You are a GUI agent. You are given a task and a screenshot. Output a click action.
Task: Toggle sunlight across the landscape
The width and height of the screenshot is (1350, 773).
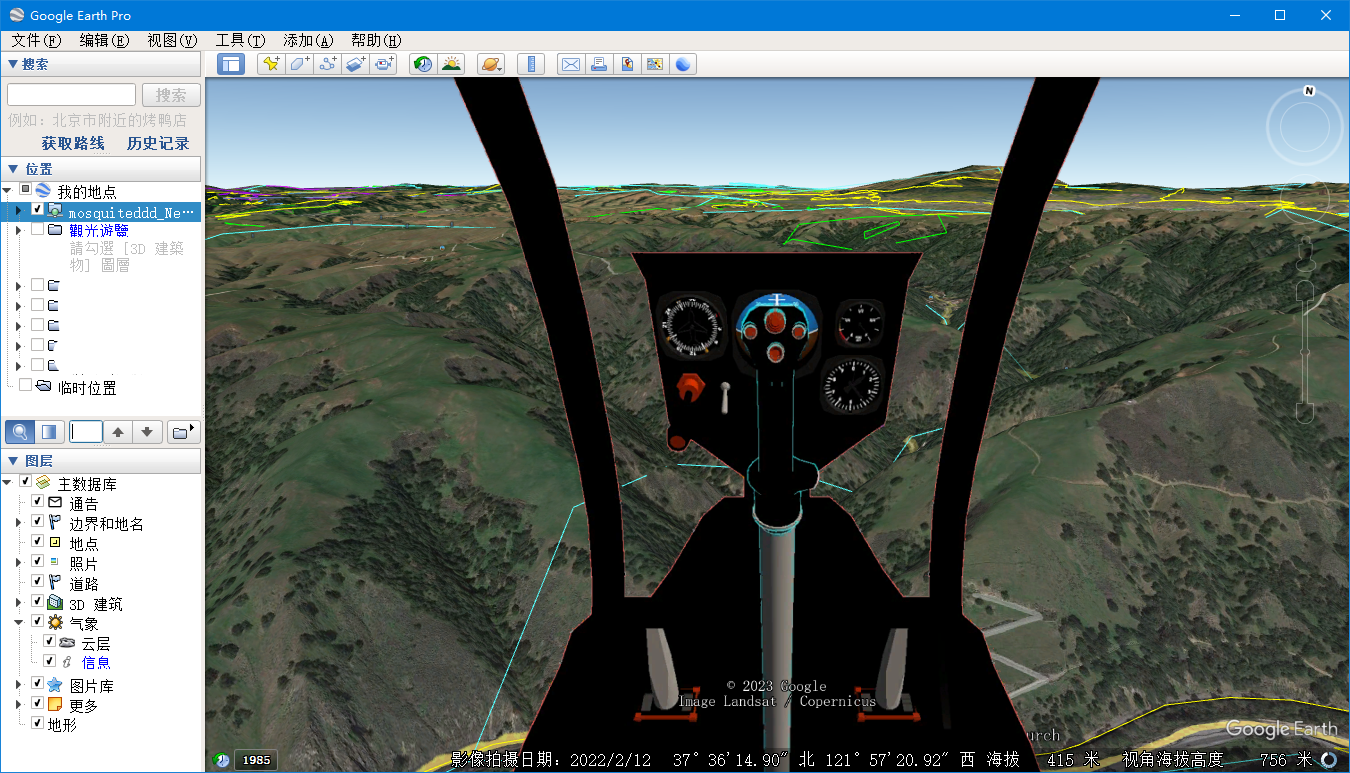(451, 64)
